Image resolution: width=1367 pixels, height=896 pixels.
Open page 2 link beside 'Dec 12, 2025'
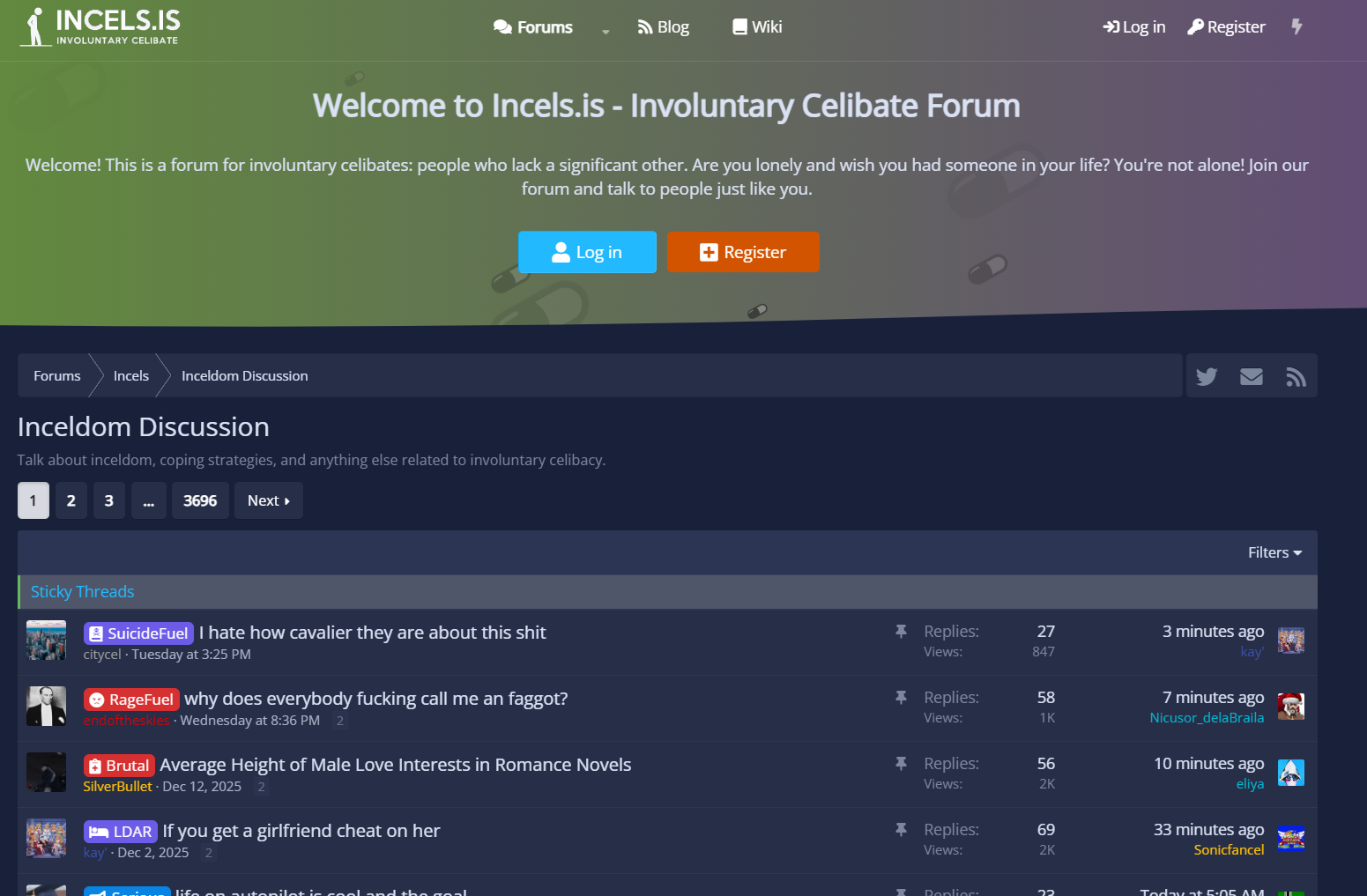(x=261, y=787)
